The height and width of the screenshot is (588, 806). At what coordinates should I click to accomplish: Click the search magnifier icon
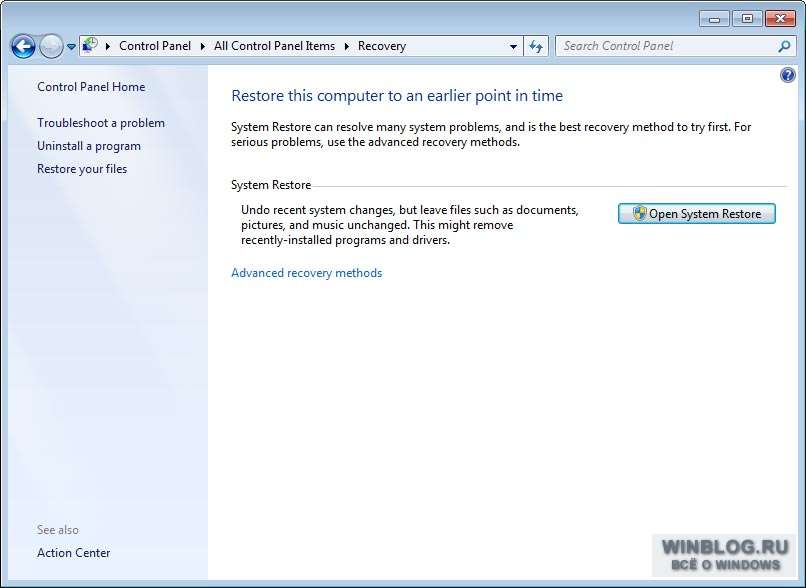[784, 46]
